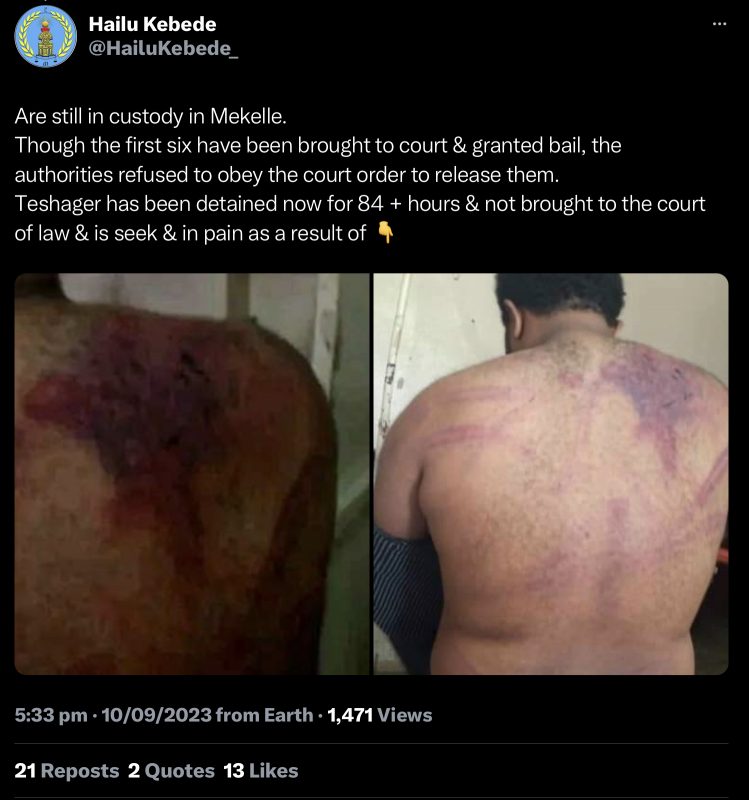Open Hailu Kebede's profile avatar
This screenshot has width=749, height=800.
coord(45,37)
